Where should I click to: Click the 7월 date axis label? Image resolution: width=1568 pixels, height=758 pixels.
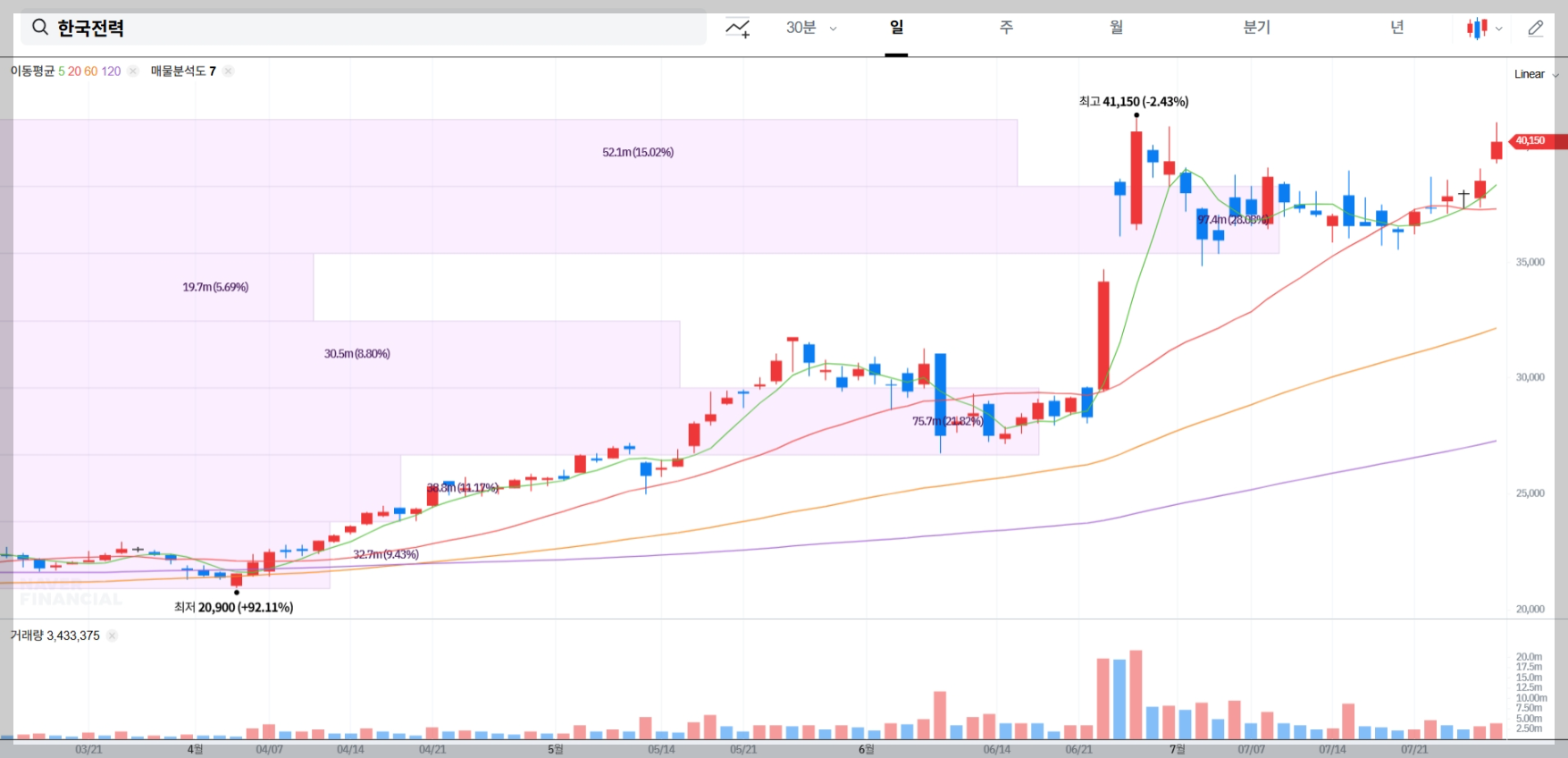point(1178,749)
